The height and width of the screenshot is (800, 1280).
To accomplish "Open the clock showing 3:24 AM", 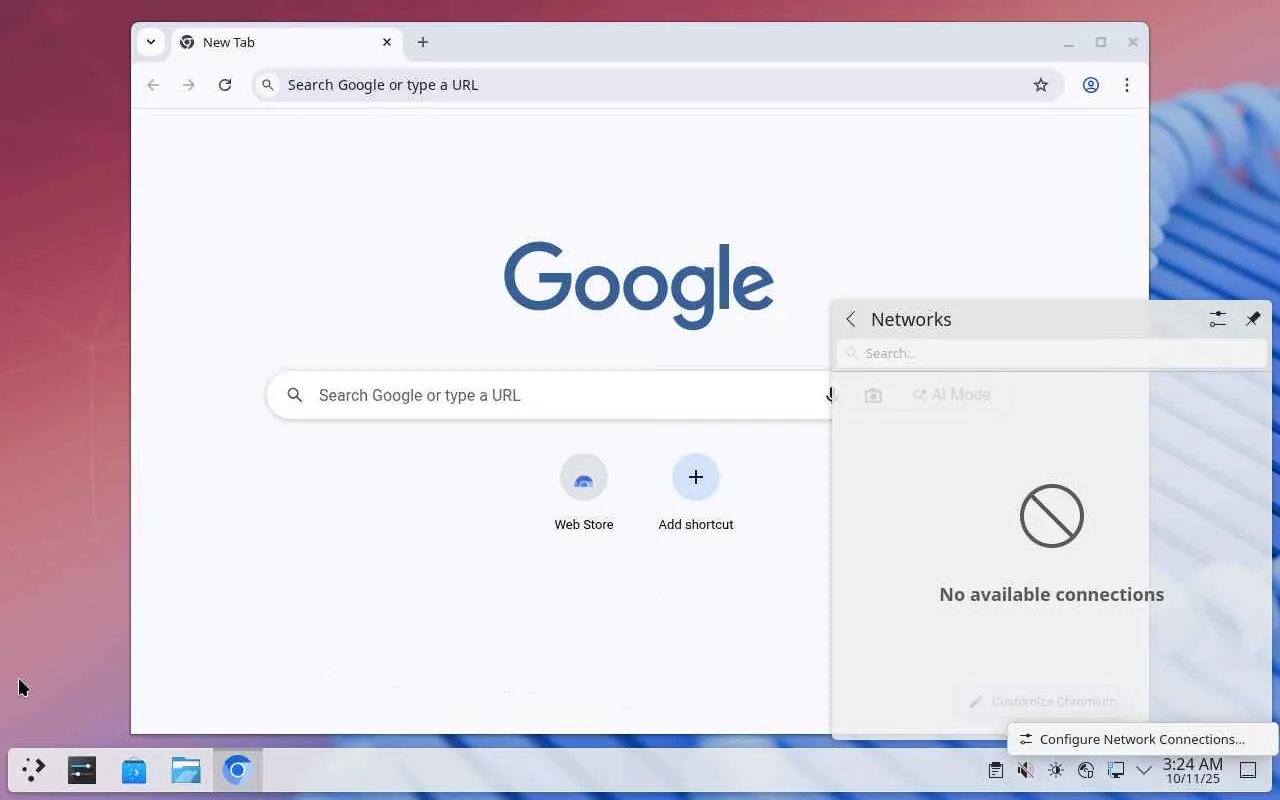I will 1193,770.
